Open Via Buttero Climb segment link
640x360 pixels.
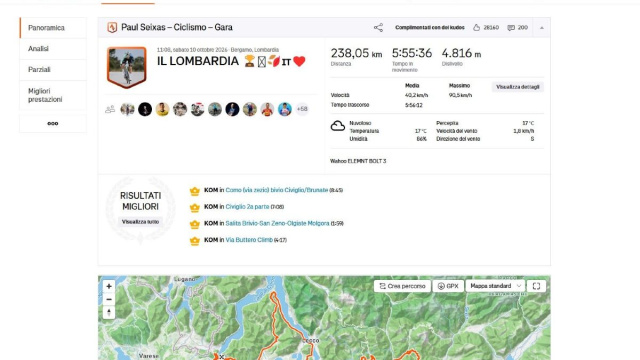(x=249, y=240)
